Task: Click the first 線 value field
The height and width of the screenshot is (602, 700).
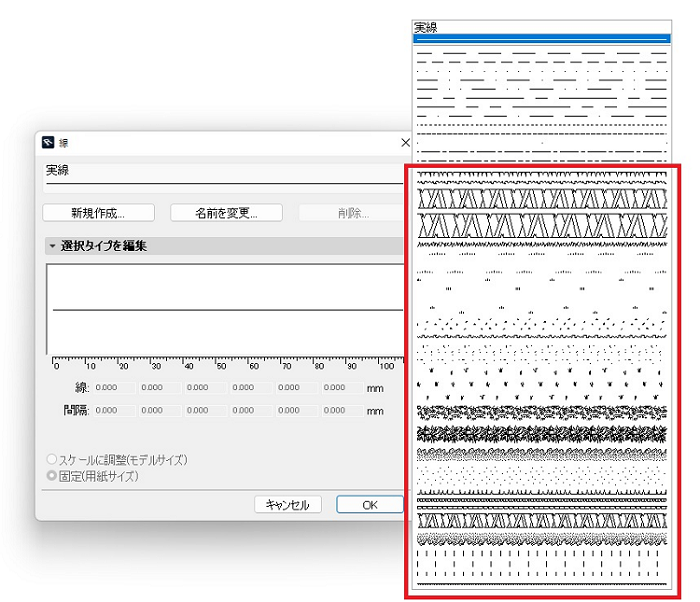Action: tap(115, 387)
